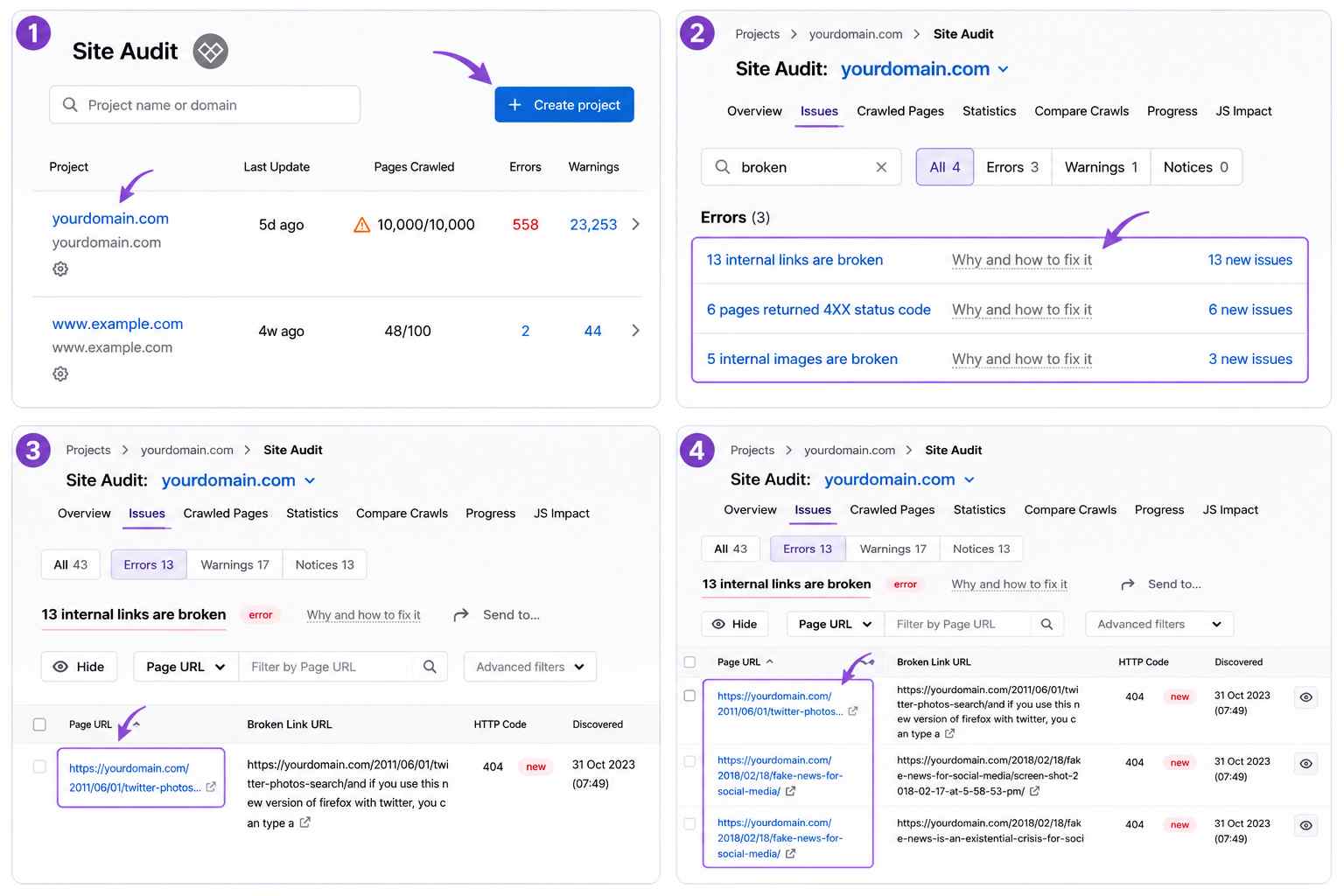1344x896 pixels.
Task: Check first twitter-photos row in panel 4
Action: pyautogui.click(x=689, y=696)
